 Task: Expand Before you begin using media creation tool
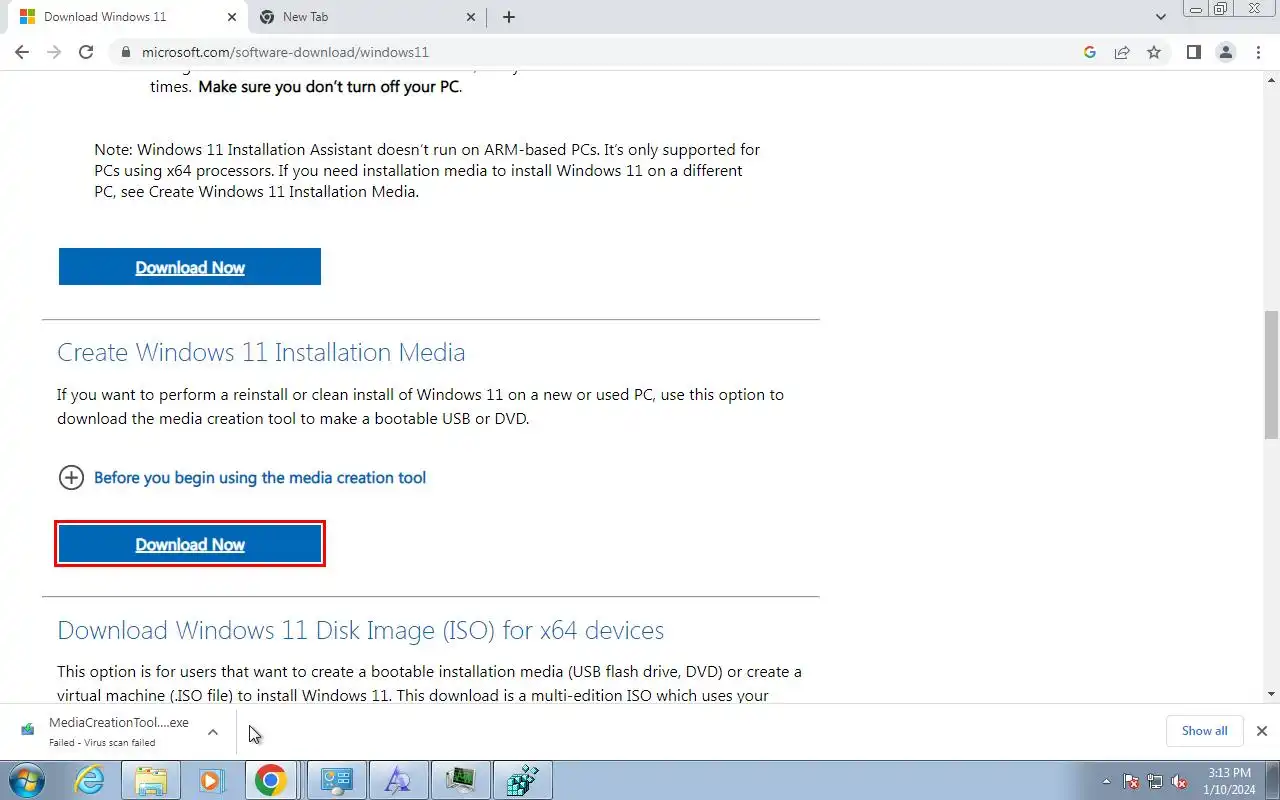coord(260,478)
